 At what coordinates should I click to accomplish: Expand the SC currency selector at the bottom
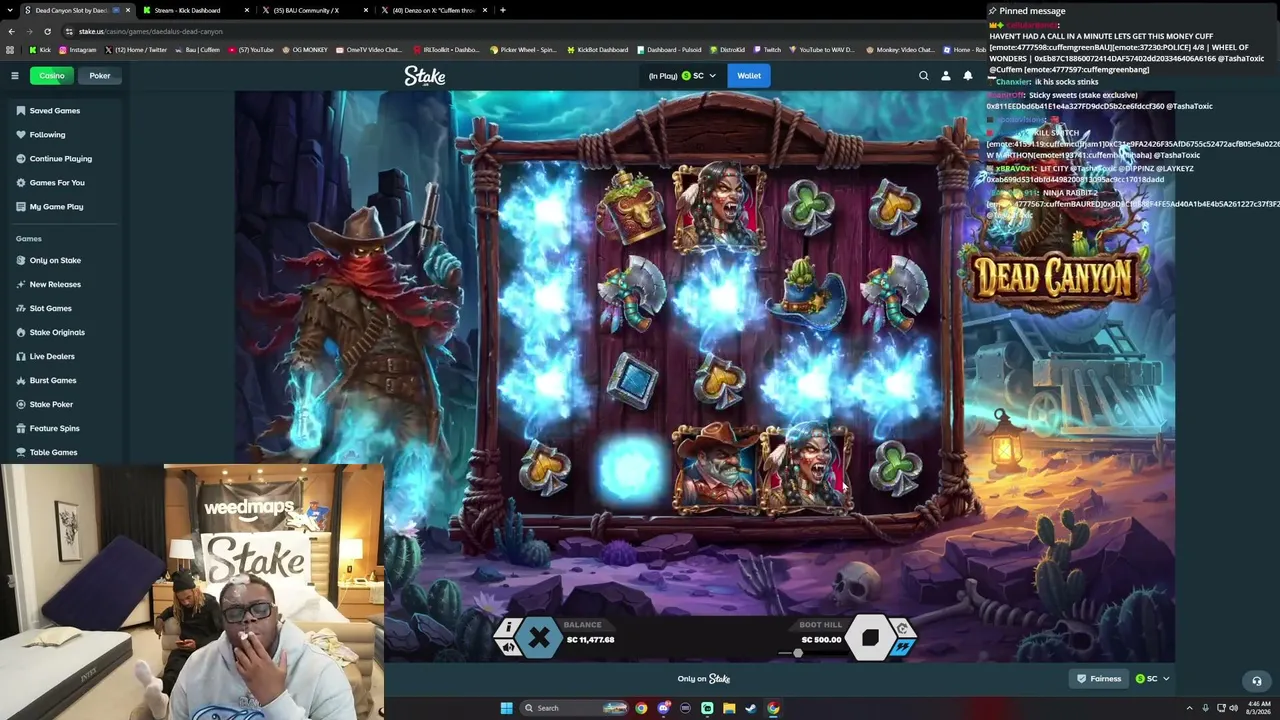pos(1152,679)
